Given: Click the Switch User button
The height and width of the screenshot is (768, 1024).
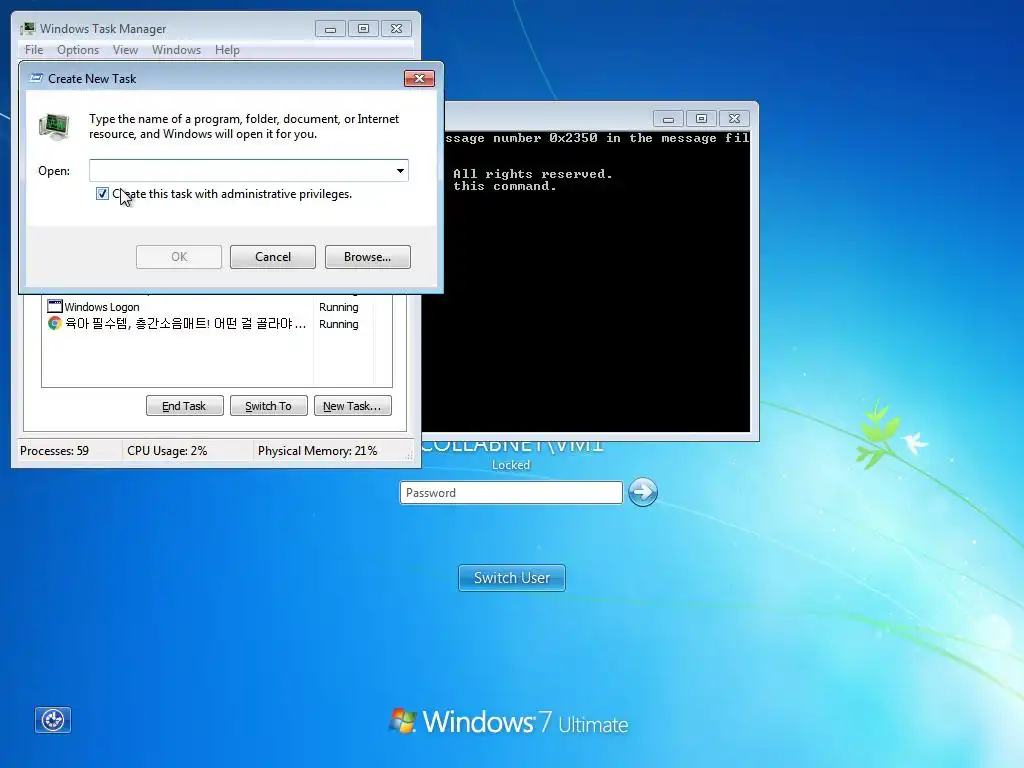Looking at the screenshot, I should 512,578.
